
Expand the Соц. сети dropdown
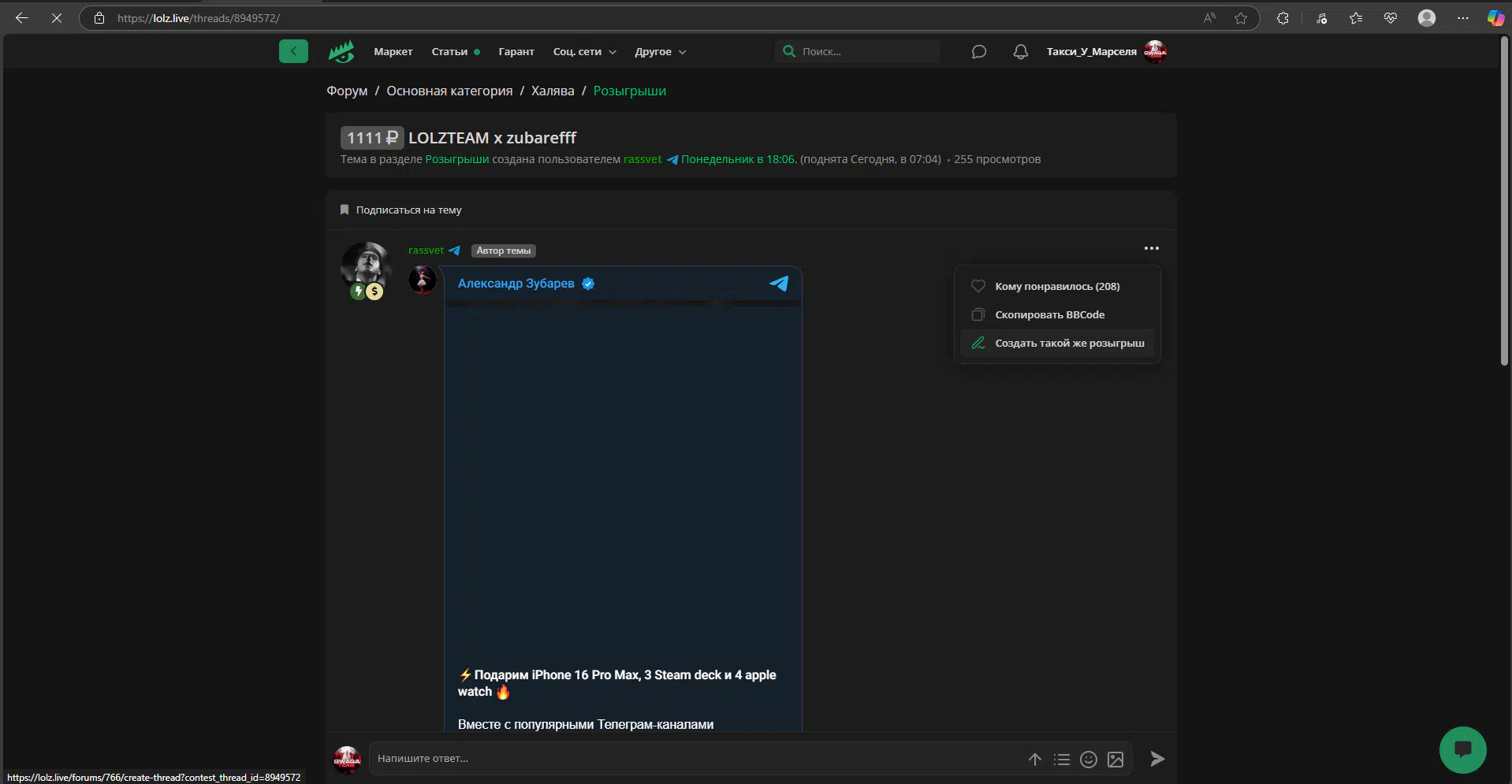[585, 52]
